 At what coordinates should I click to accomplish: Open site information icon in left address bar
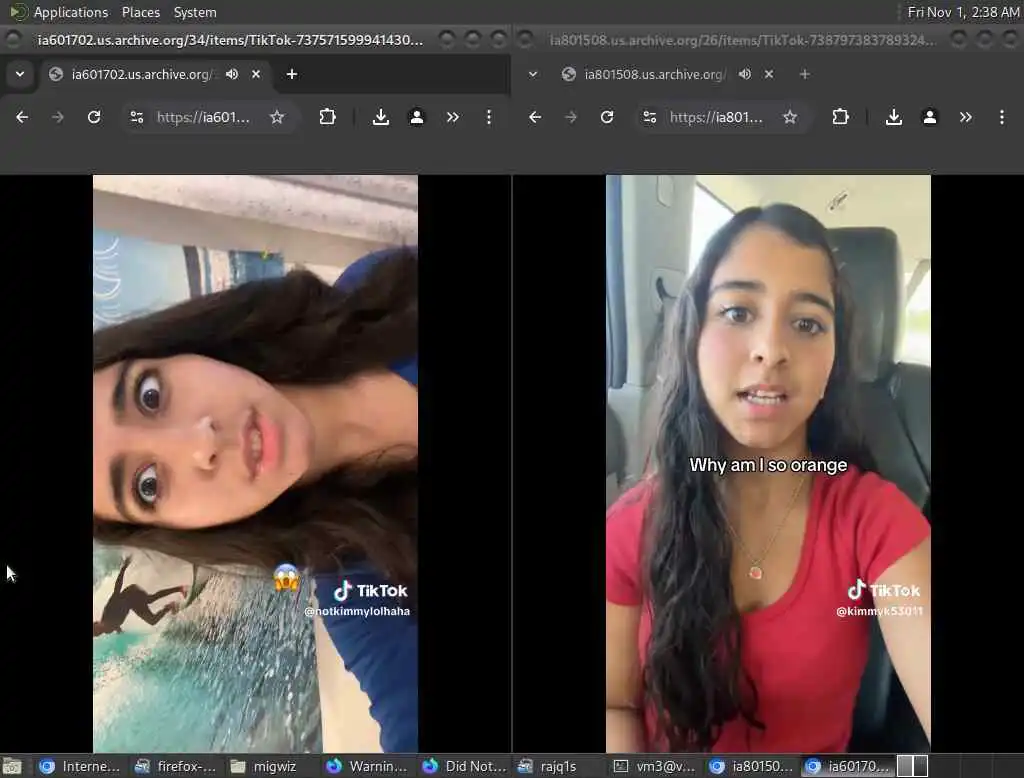click(x=136, y=117)
